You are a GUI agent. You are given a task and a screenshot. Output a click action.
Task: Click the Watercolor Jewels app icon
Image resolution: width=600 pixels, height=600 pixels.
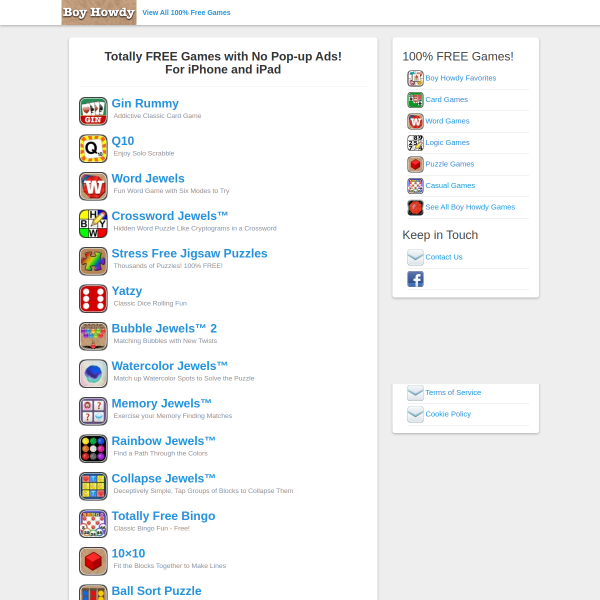tap(93, 373)
